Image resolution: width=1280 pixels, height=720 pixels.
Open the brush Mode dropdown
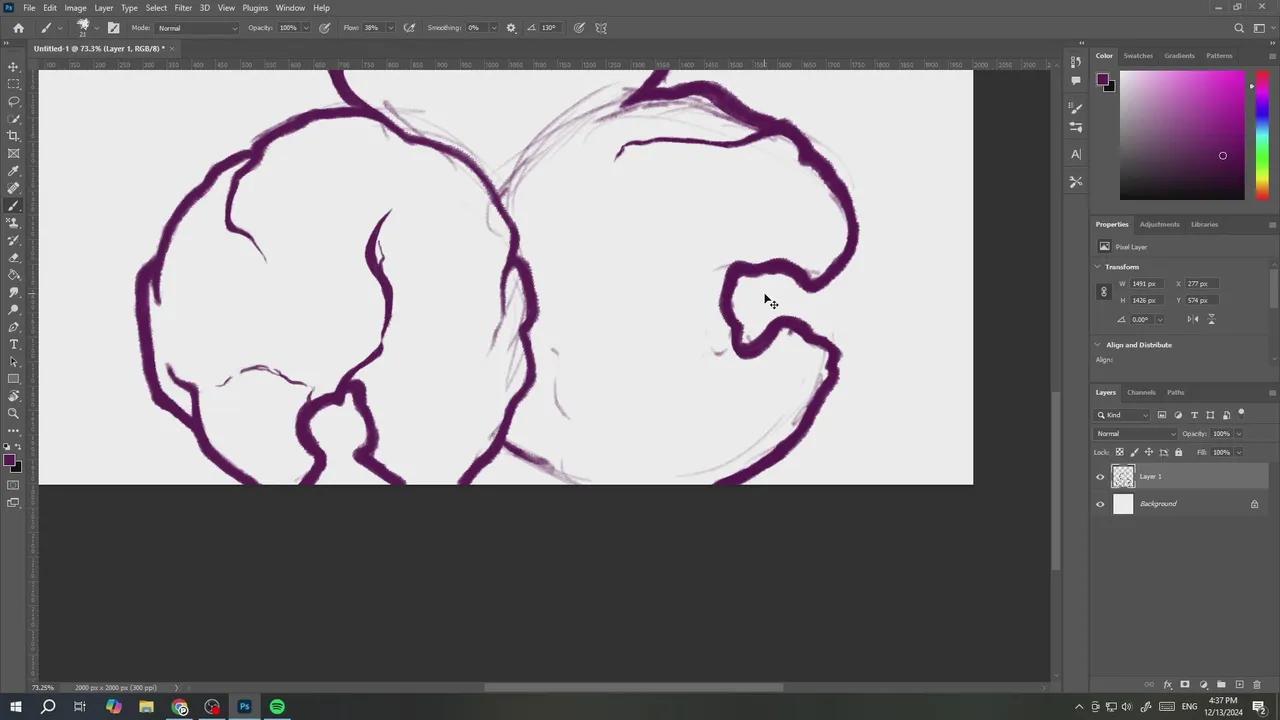coord(197,28)
